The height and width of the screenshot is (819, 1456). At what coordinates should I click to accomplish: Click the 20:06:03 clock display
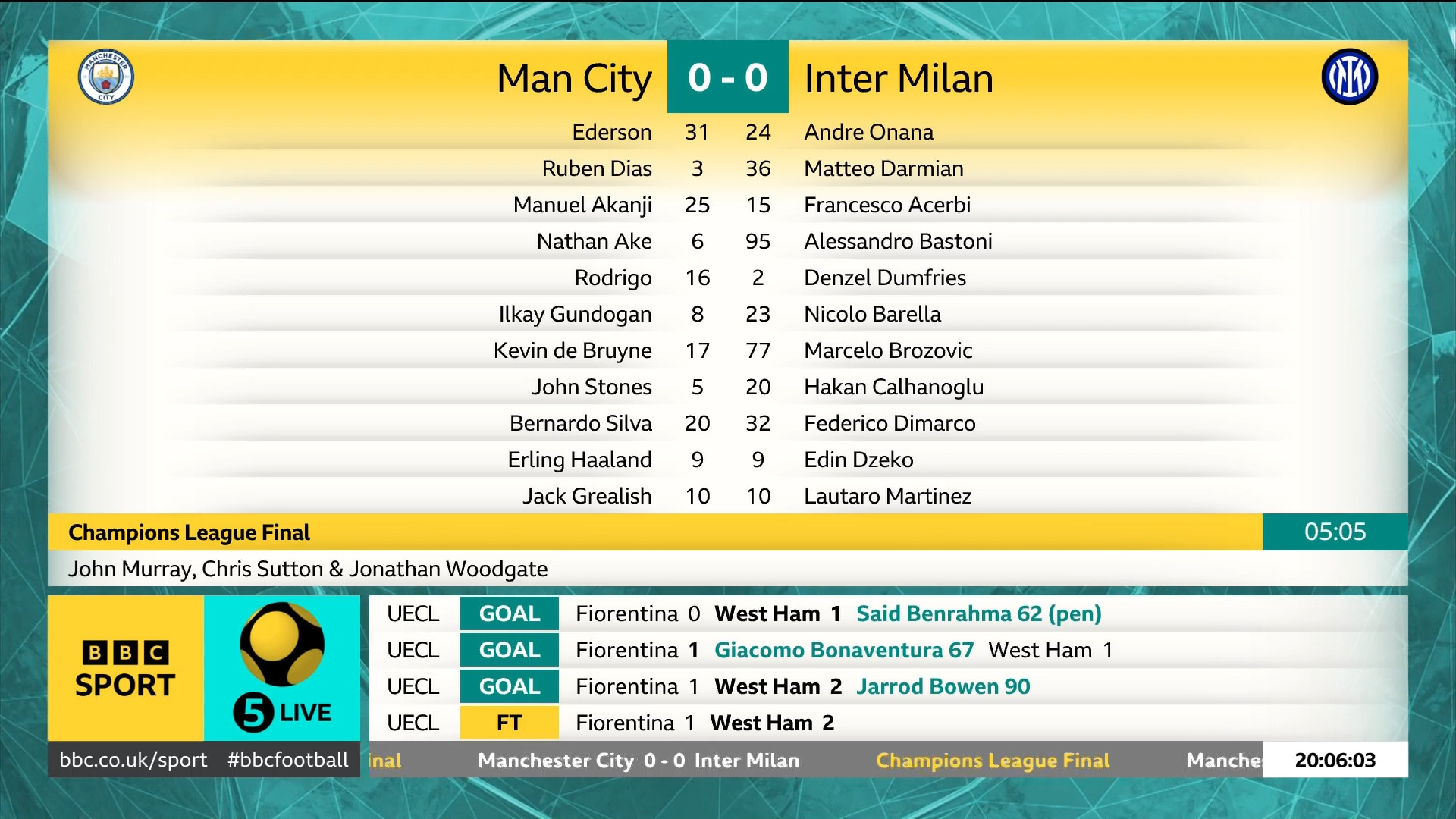pos(1335,760)
